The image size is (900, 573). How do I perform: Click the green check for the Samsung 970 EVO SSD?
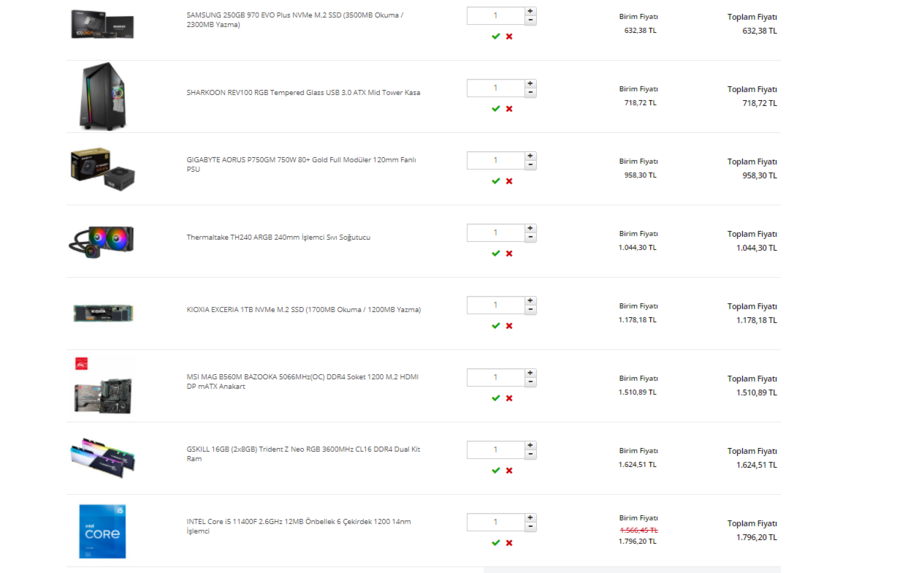495,36
